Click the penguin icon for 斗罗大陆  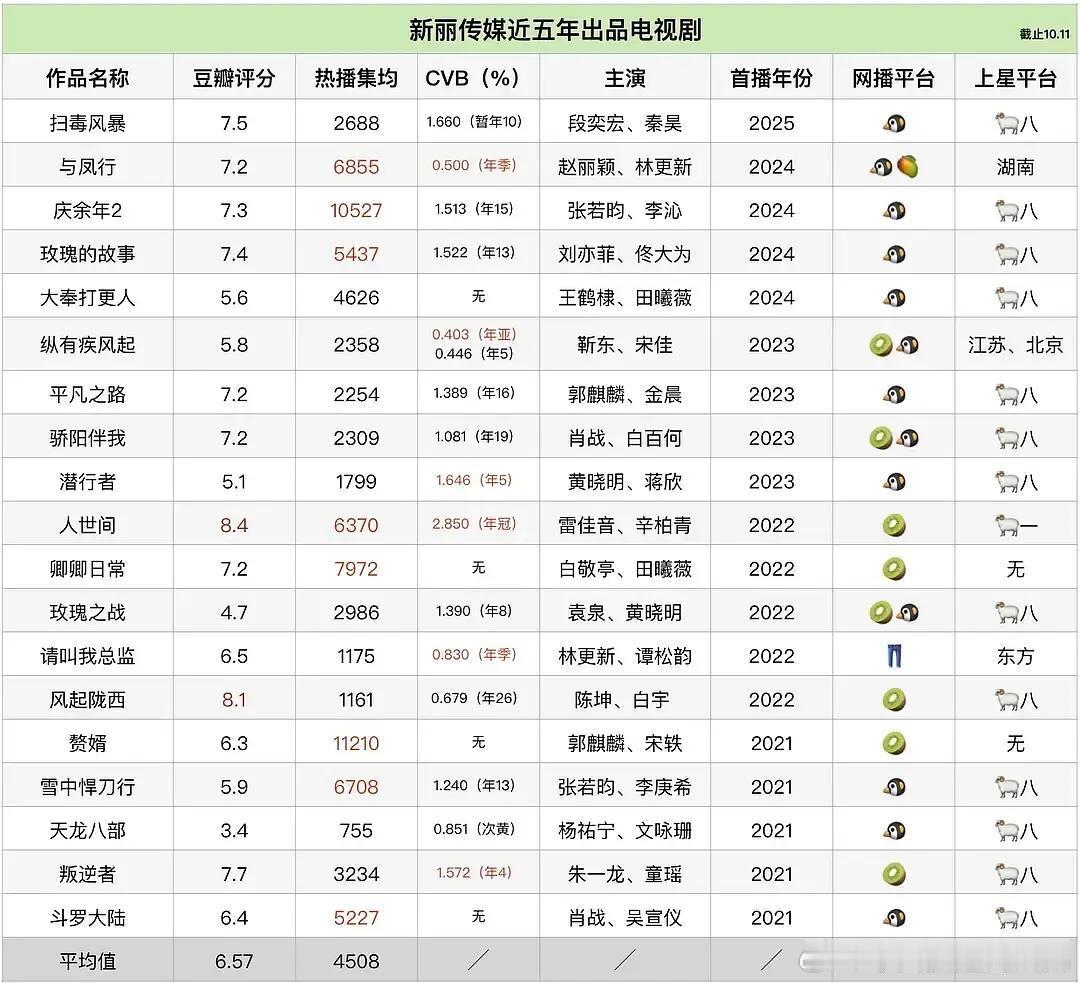click(892, 917)
